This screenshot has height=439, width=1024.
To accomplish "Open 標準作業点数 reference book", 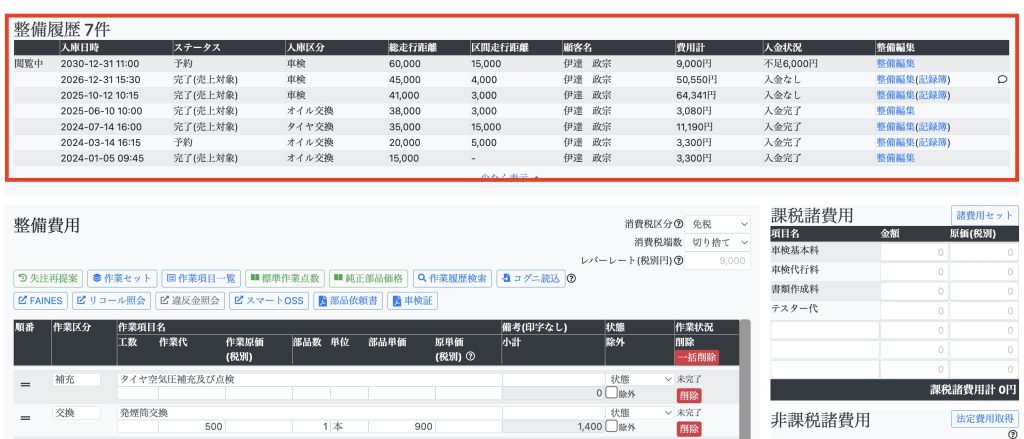I will coord(283,278).
